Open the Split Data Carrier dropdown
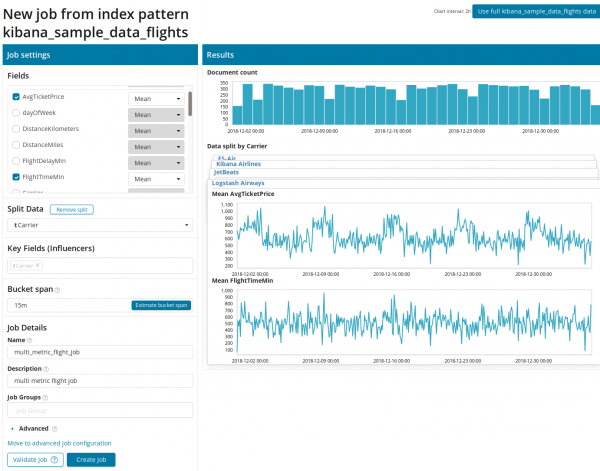 point(99,225)
